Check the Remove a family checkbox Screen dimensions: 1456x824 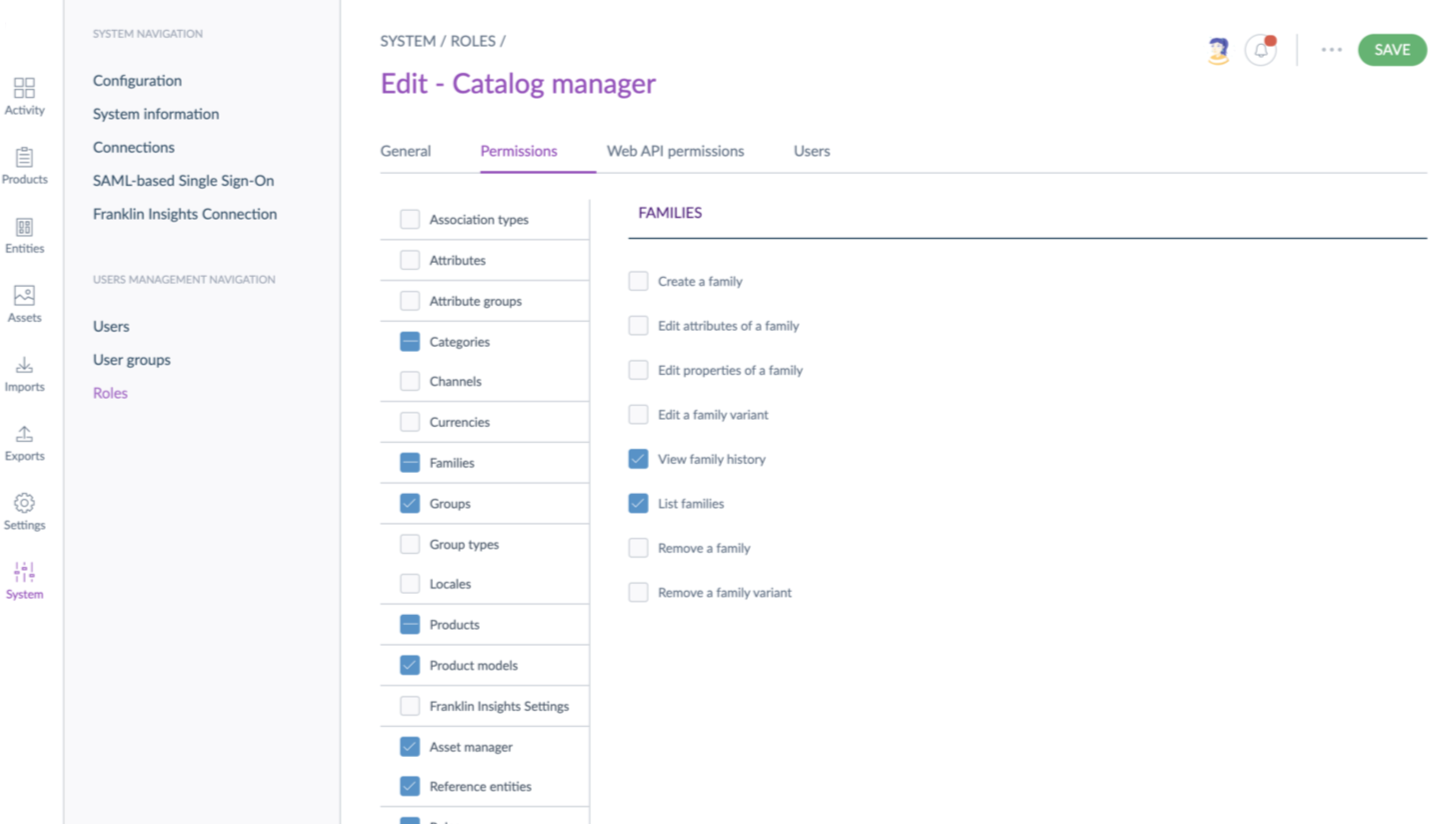coord(638,548)
